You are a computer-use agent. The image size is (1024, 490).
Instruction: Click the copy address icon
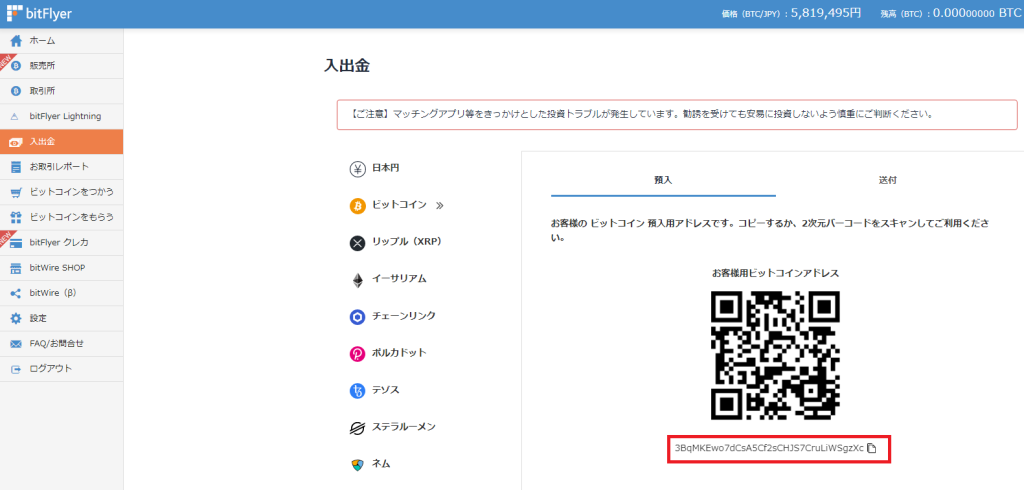tap(871, 448)
